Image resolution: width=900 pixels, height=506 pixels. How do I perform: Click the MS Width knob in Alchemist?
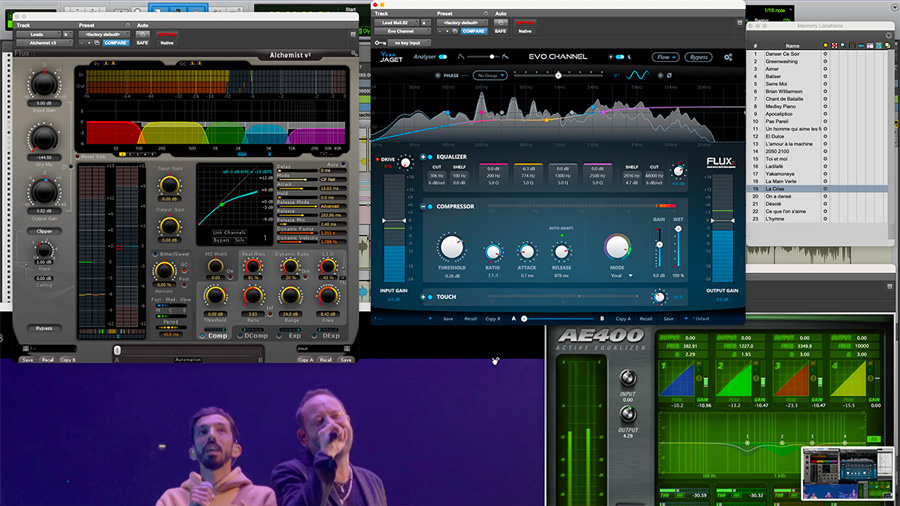coord(215,266)
